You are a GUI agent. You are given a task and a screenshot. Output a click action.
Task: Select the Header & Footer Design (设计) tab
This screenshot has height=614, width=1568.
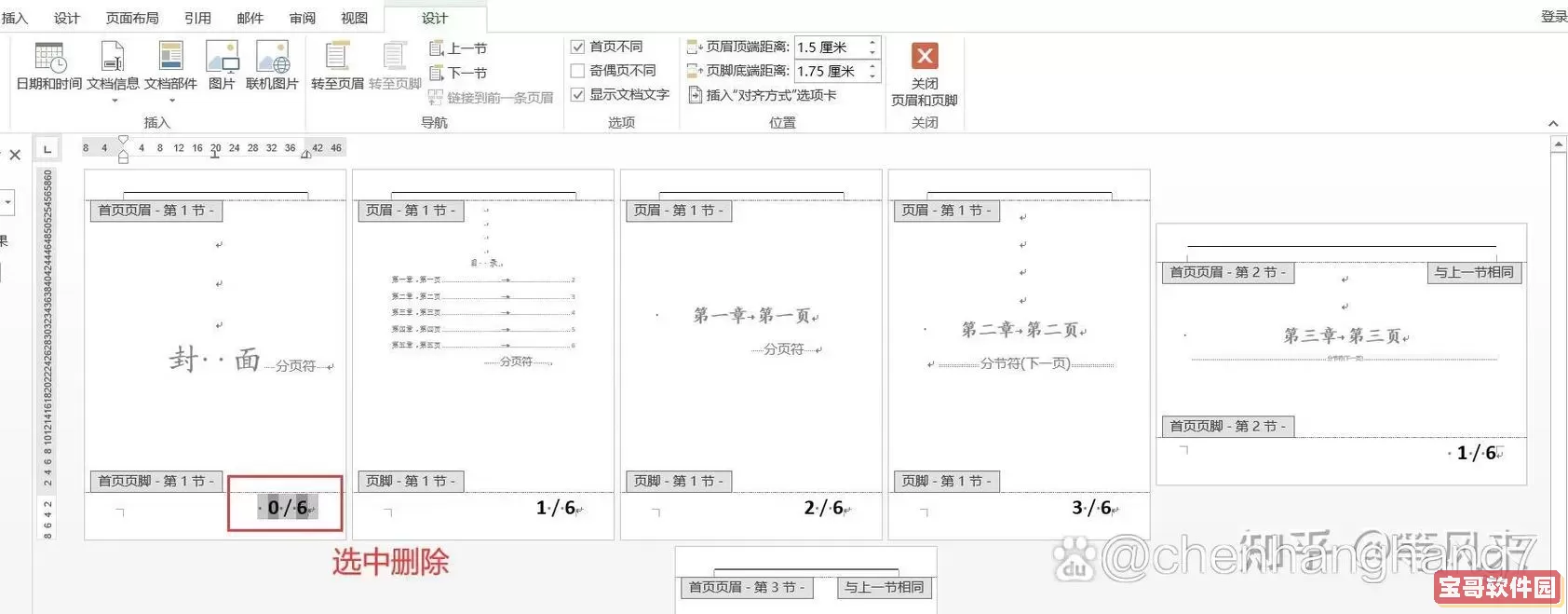(435, 18)
